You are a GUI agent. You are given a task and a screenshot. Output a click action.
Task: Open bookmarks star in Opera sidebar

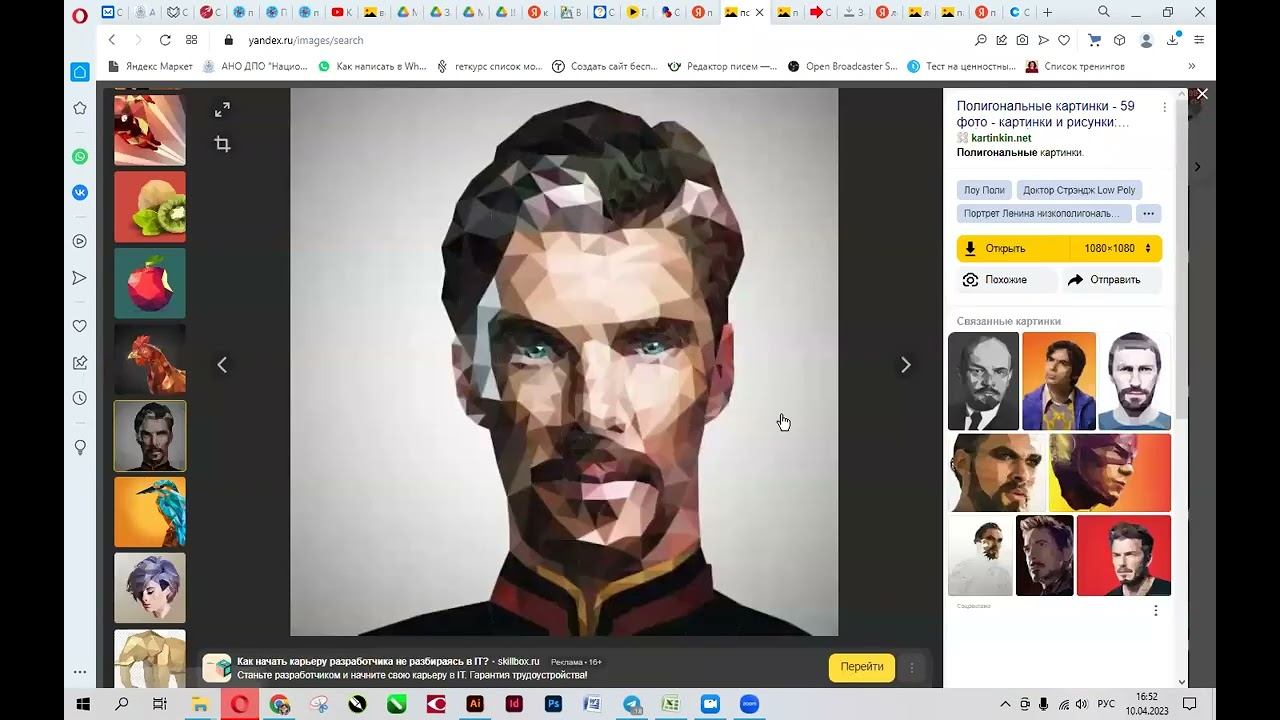[80, 108]
